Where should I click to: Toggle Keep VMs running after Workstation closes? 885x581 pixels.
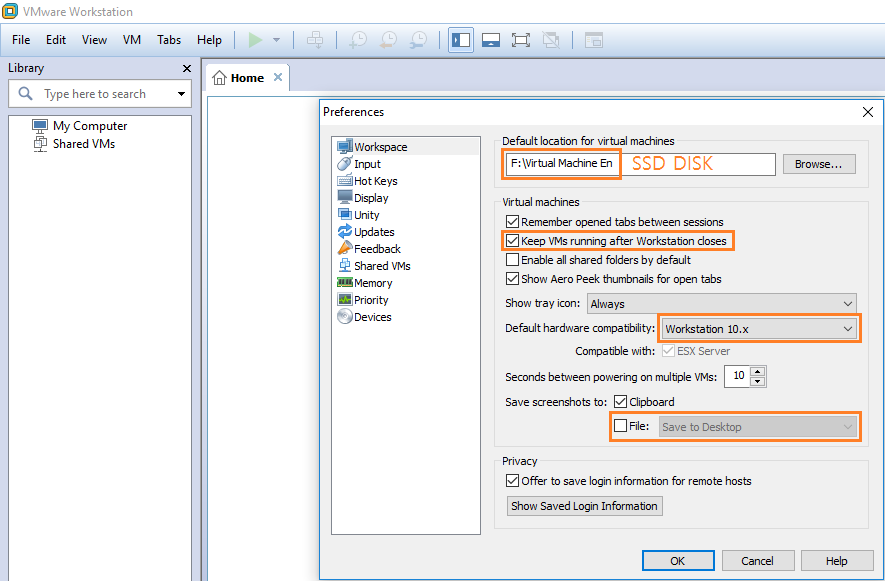point(512,241)
